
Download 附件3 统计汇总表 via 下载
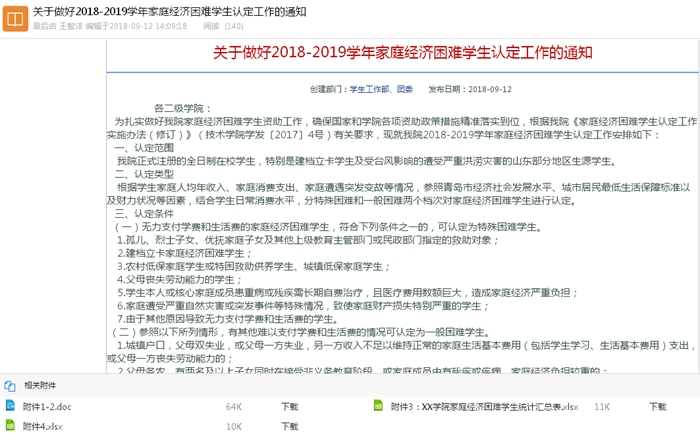658,407
